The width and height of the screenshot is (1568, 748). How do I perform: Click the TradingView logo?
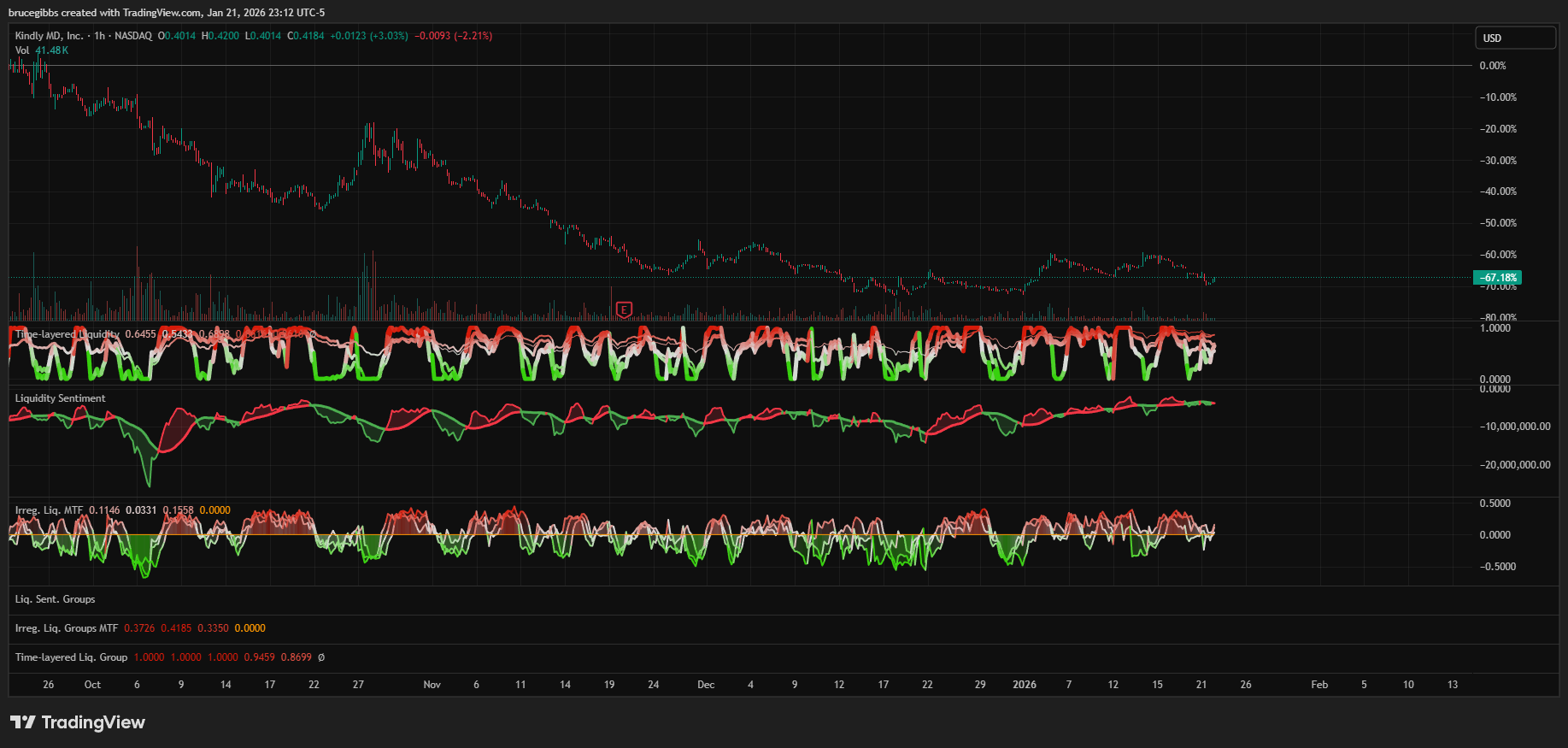click(78, 722)
